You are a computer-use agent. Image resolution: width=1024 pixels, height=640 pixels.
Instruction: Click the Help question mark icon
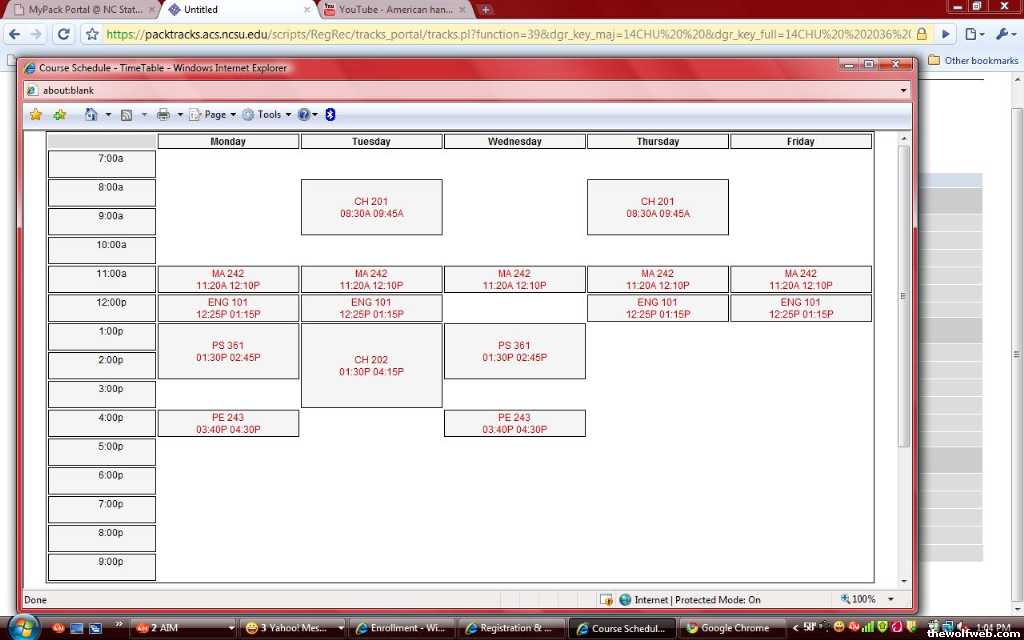pyautogui.click(x=304, y=115)
